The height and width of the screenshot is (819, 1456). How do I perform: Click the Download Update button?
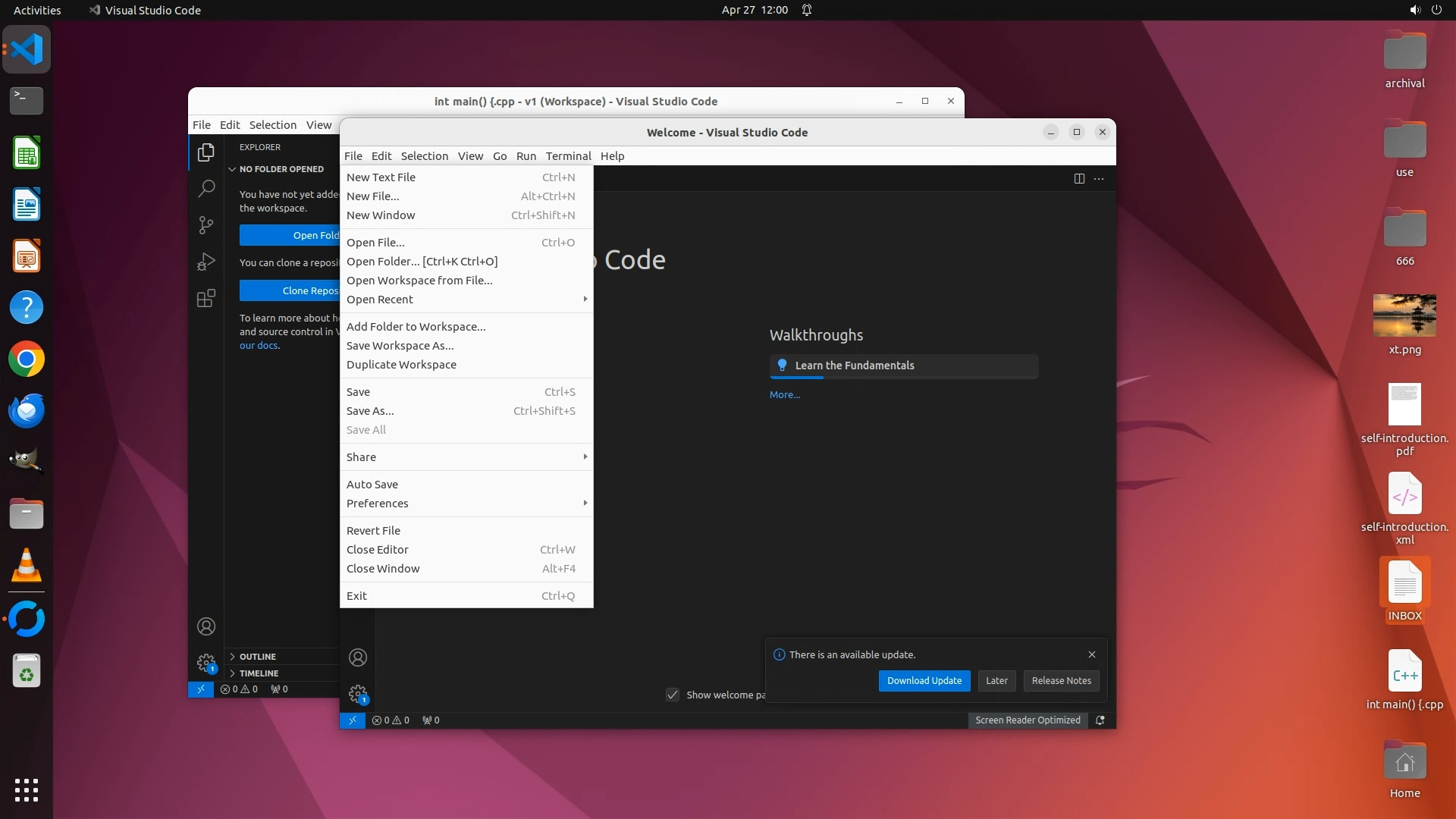point(924,681)
